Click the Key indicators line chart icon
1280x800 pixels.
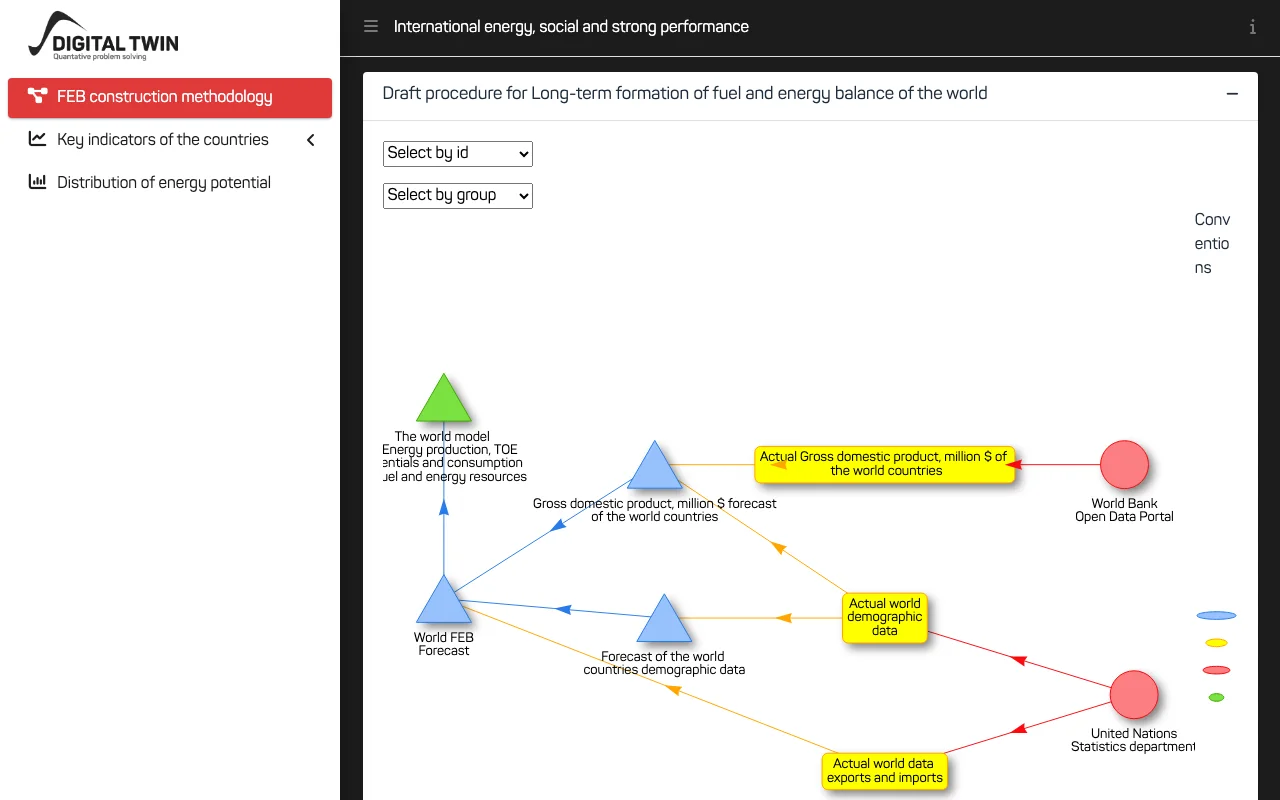pos(38,139)
